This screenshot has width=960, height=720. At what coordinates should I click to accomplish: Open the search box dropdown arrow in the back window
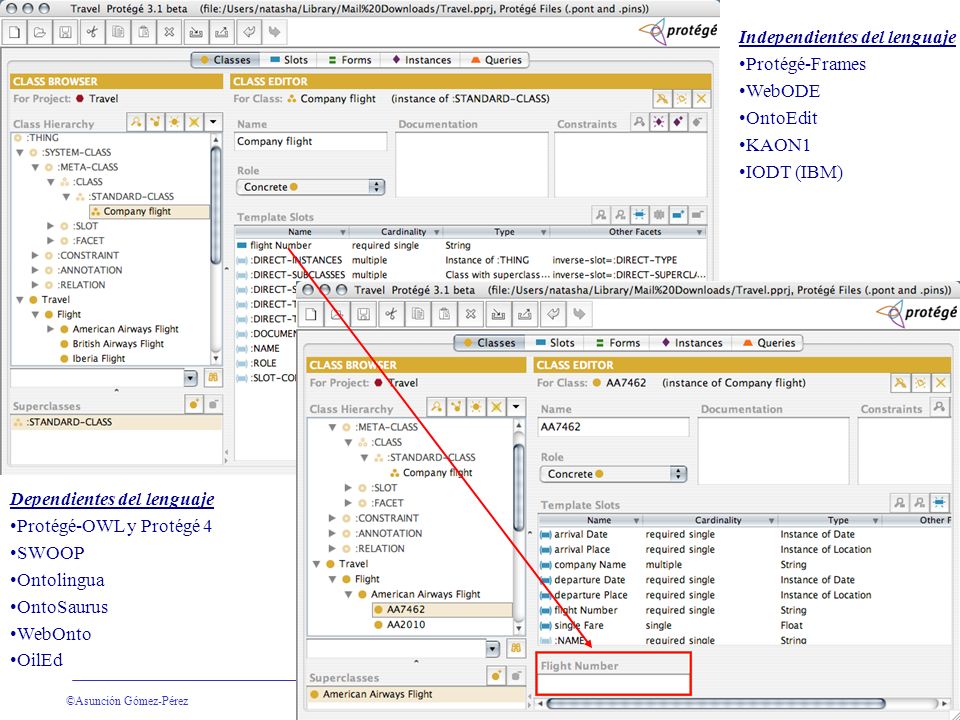click(190, 378)
